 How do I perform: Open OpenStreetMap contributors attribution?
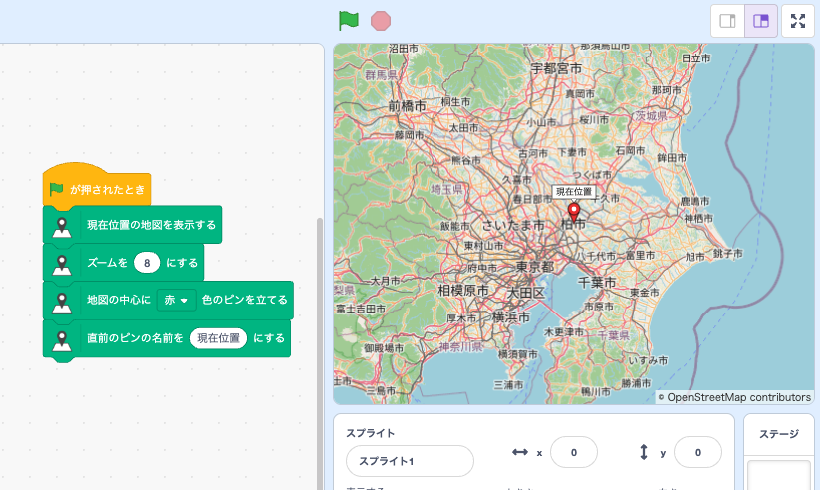click(x=735, y=397)
